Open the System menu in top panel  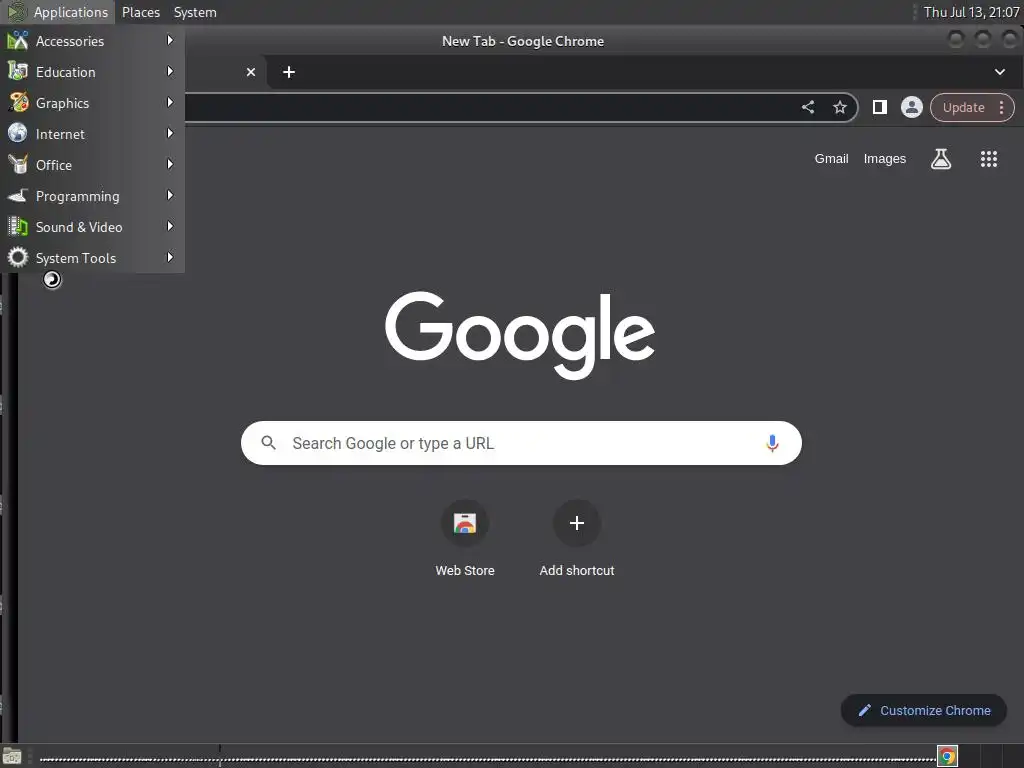(x=195, y=12)
